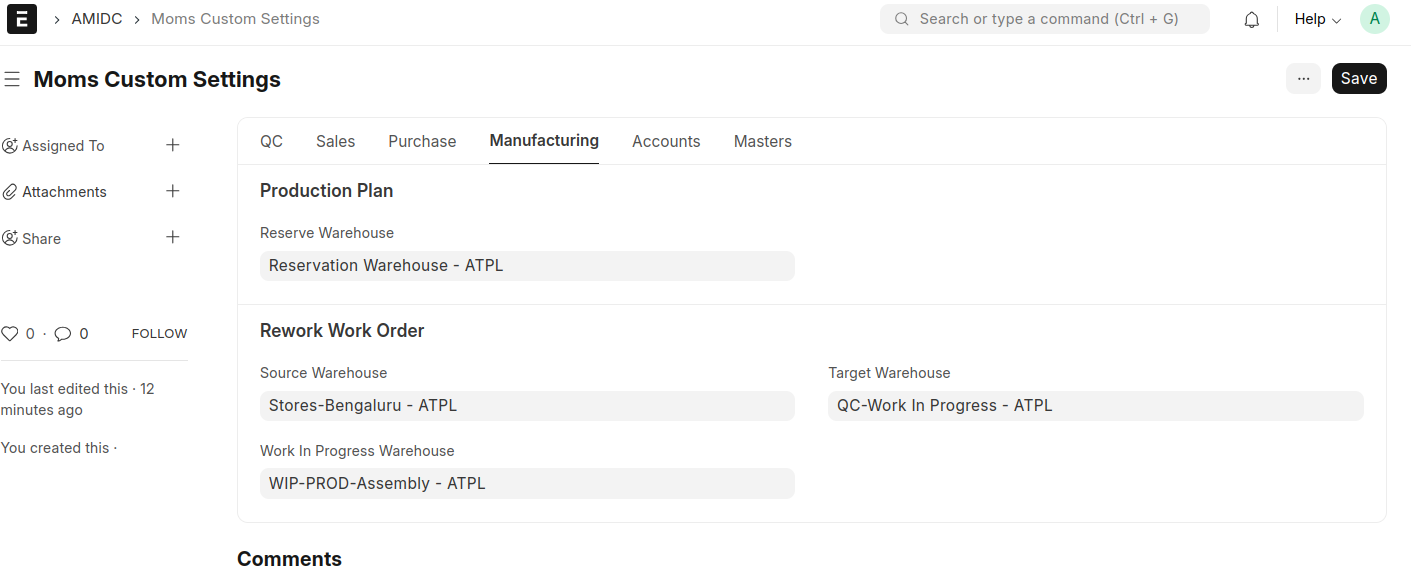
Task: Like the document with the heart icon
Action: coord(10,334)
